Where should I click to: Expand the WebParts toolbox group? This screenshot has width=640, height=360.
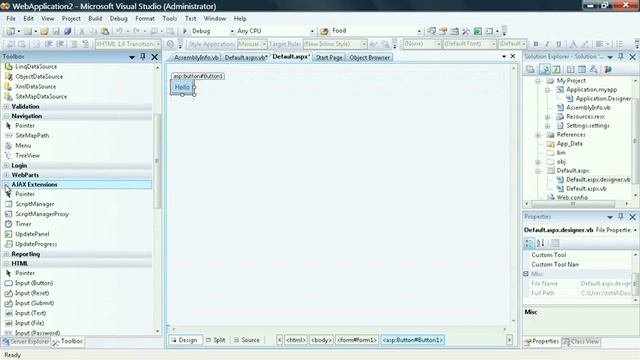pyautogui.click(x=7, y=175)
